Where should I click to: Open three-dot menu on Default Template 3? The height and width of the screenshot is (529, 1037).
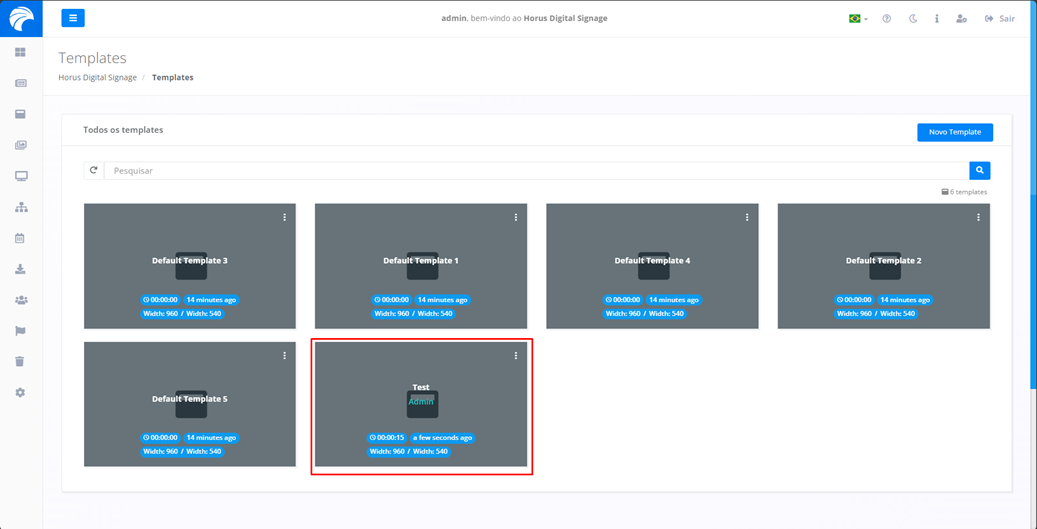coord(284,217)
